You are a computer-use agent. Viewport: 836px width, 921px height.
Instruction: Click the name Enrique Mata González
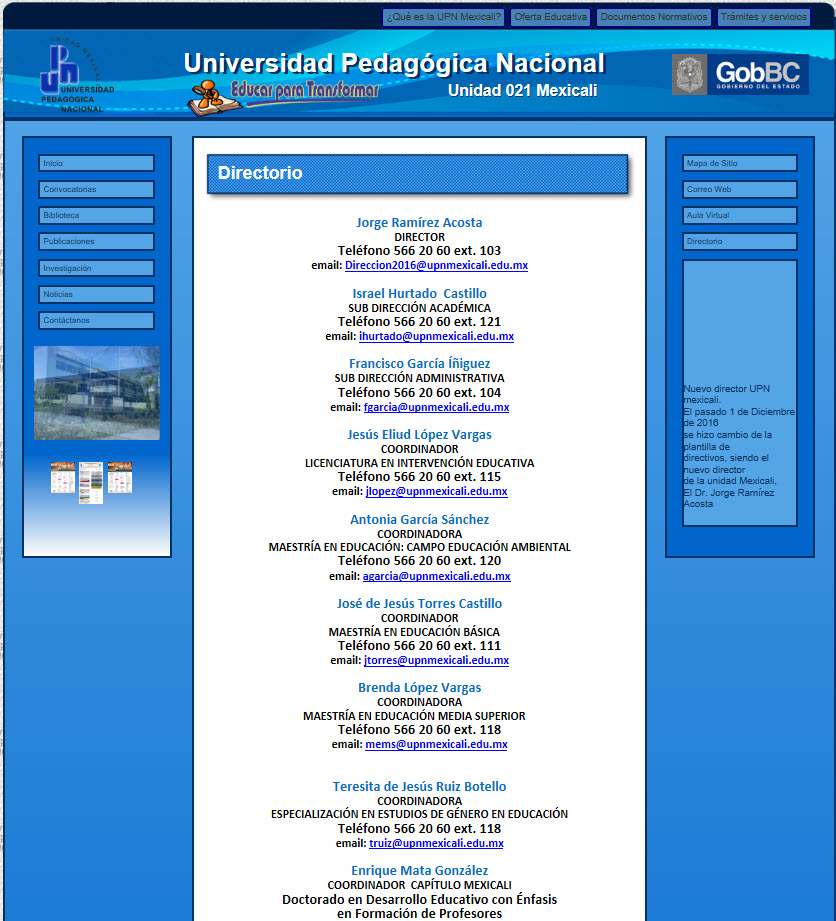tap(419, 870)
